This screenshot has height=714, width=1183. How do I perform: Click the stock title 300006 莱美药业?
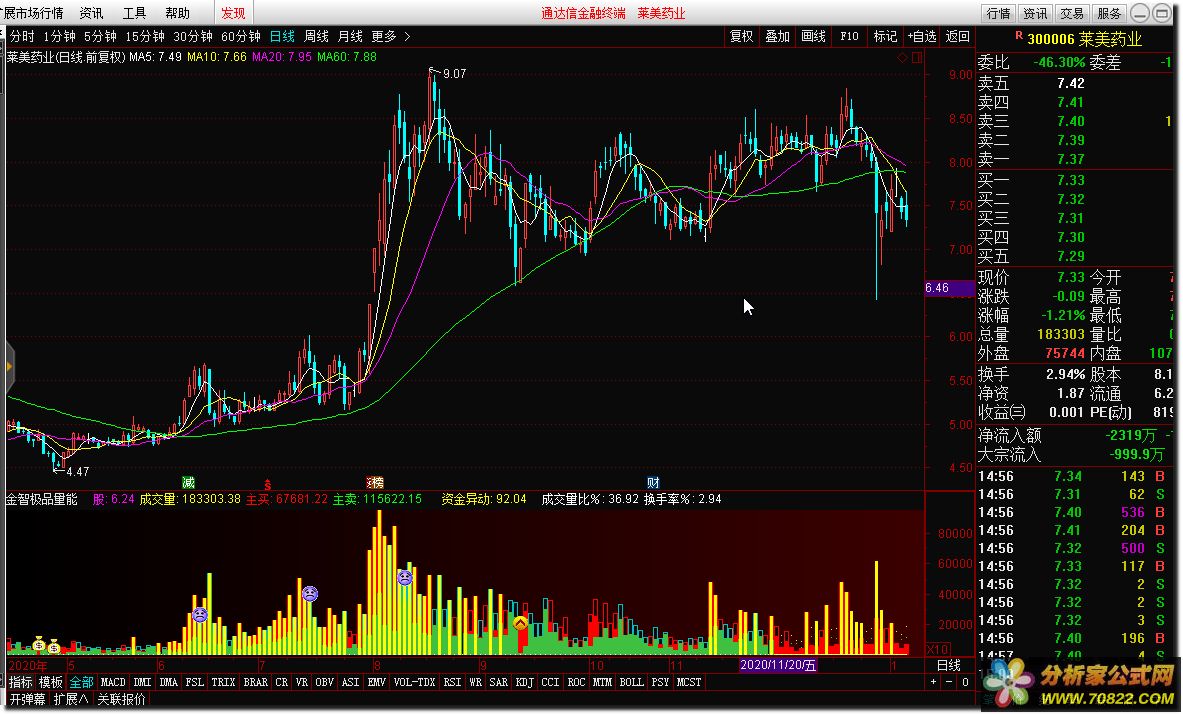click(x=1085, y=39)
